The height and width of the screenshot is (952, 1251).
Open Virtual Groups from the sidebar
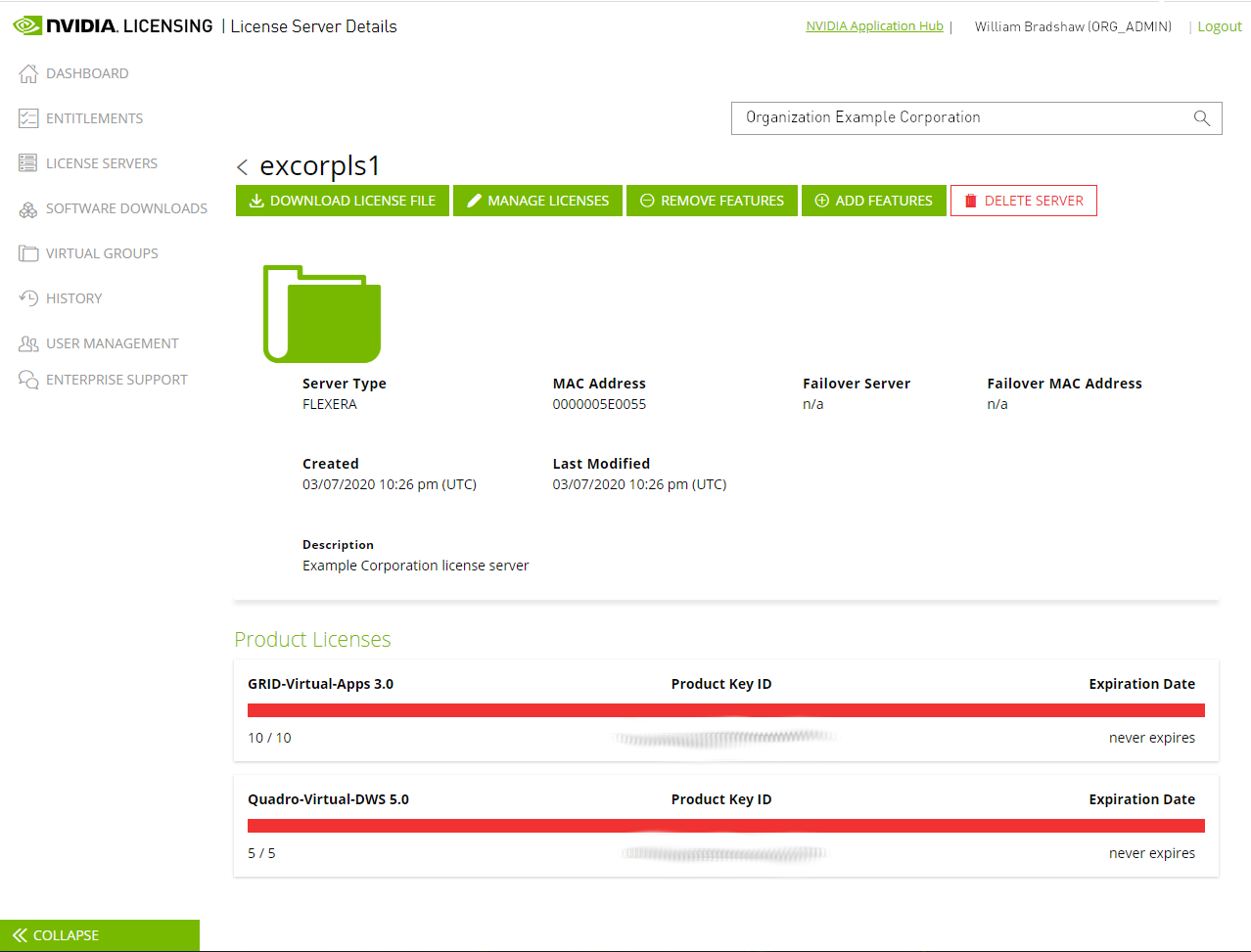point(27,252)
